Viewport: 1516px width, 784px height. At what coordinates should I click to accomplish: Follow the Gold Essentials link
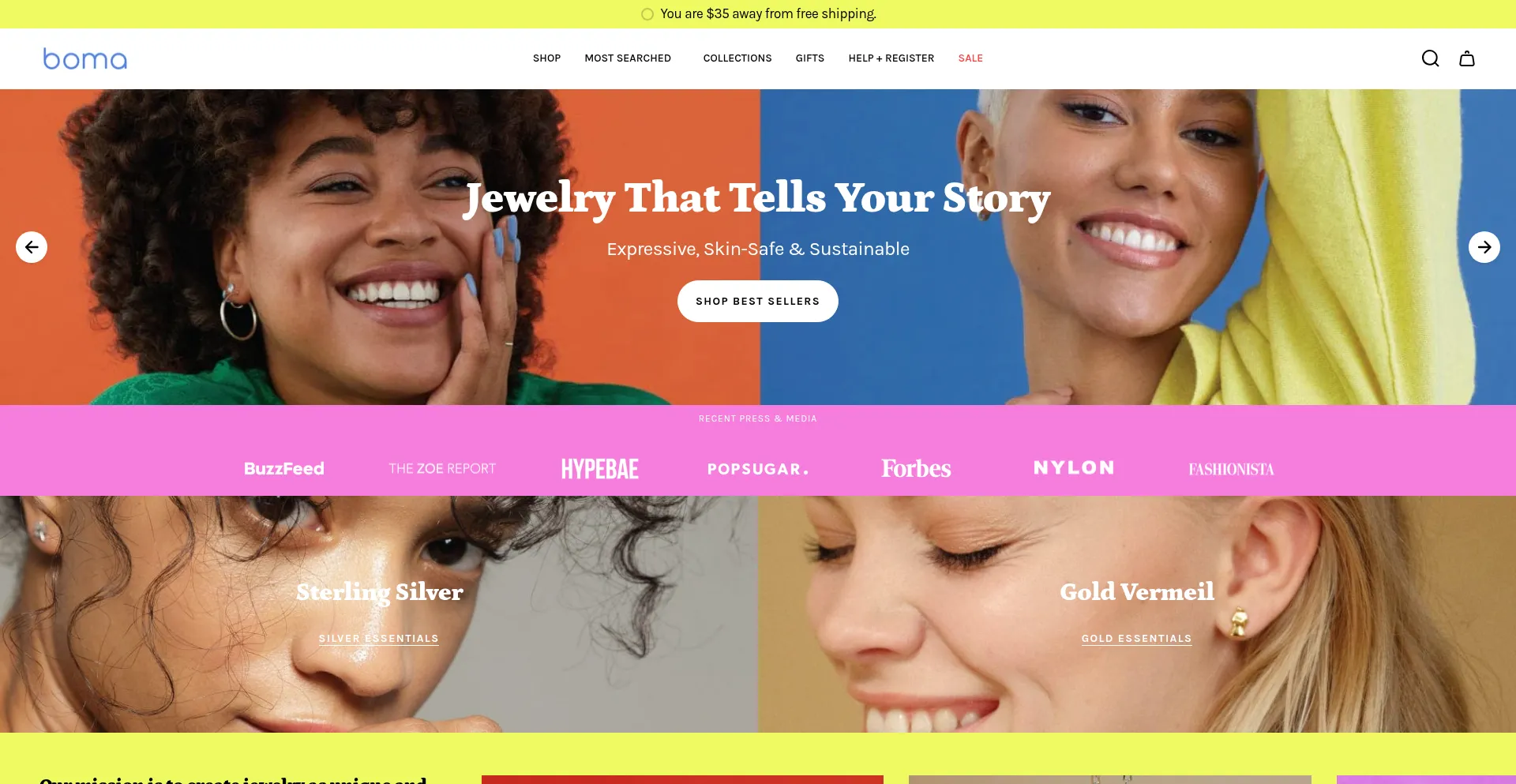(x=1136, y=639)
